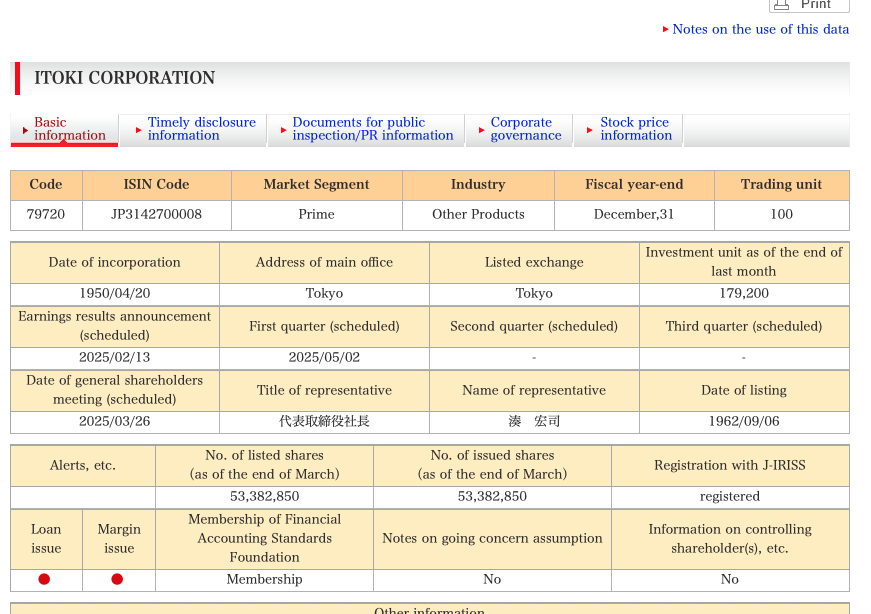Select ISIN code JP3142700008

click(x=157, y=214)
